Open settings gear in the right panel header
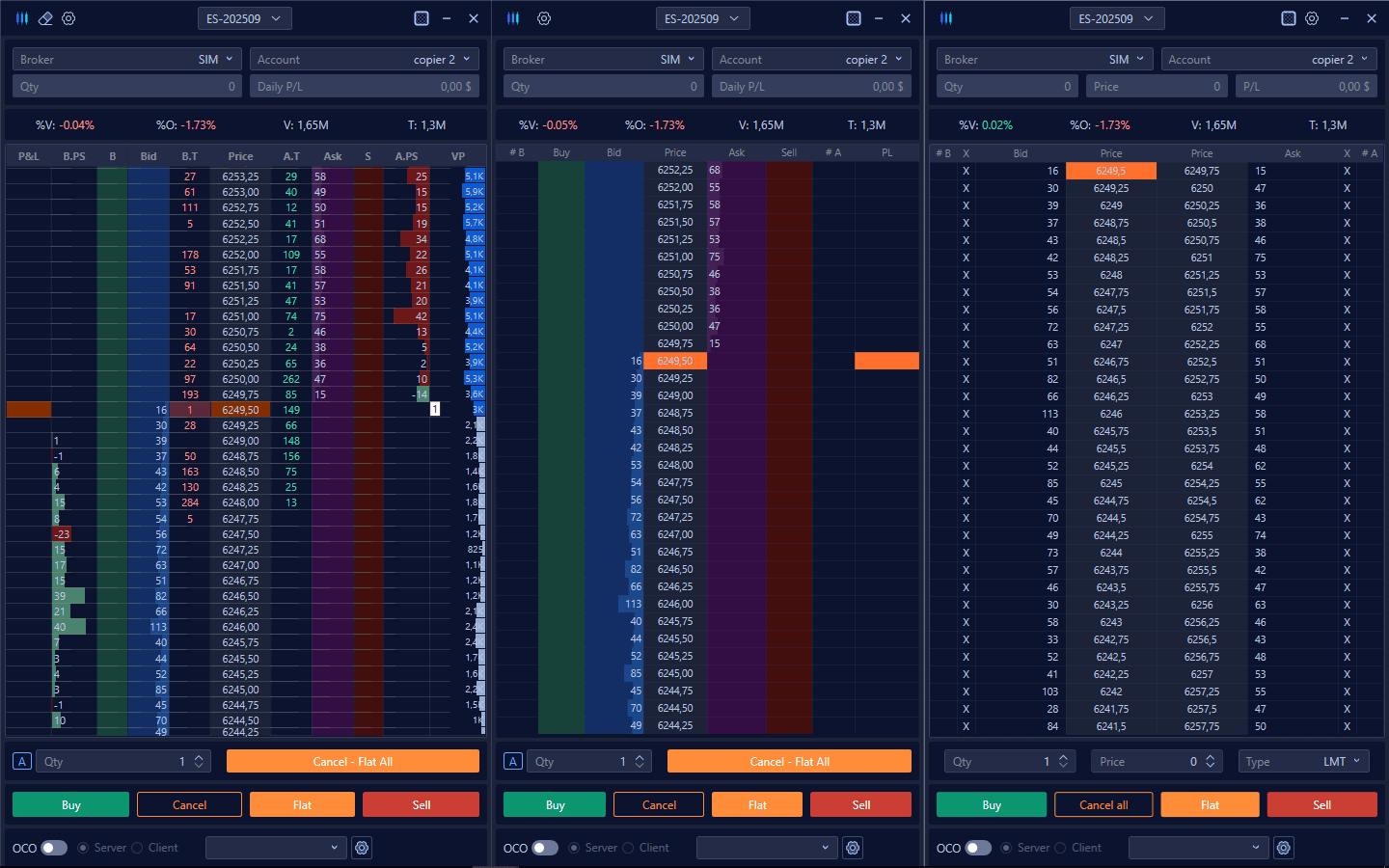The height and width of the screenshot is (868, 1389). click(x=1312, y=18)
